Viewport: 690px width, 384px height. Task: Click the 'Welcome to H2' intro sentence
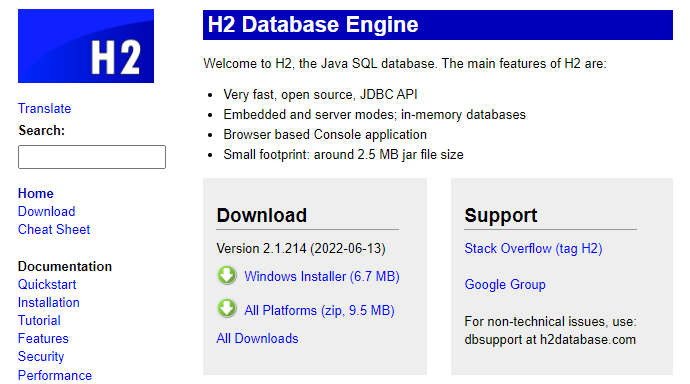point(405,64)
